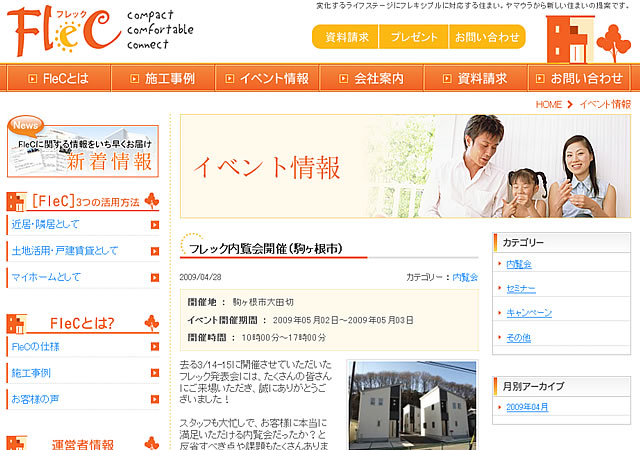The width and height of the screenshot is (640, 450).
Task: Click the family photo イベント情報 banner
Action: tap(405, 166)
